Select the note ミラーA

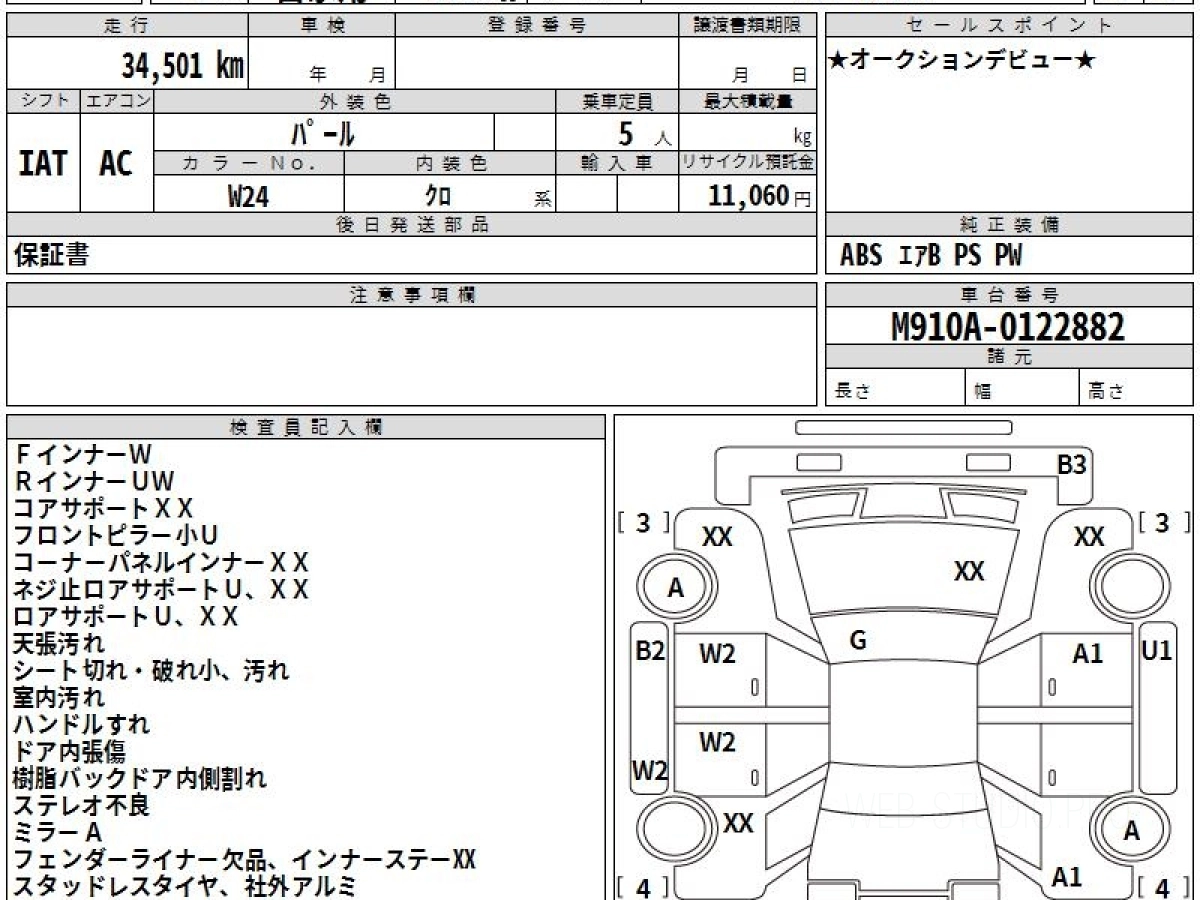58,832
